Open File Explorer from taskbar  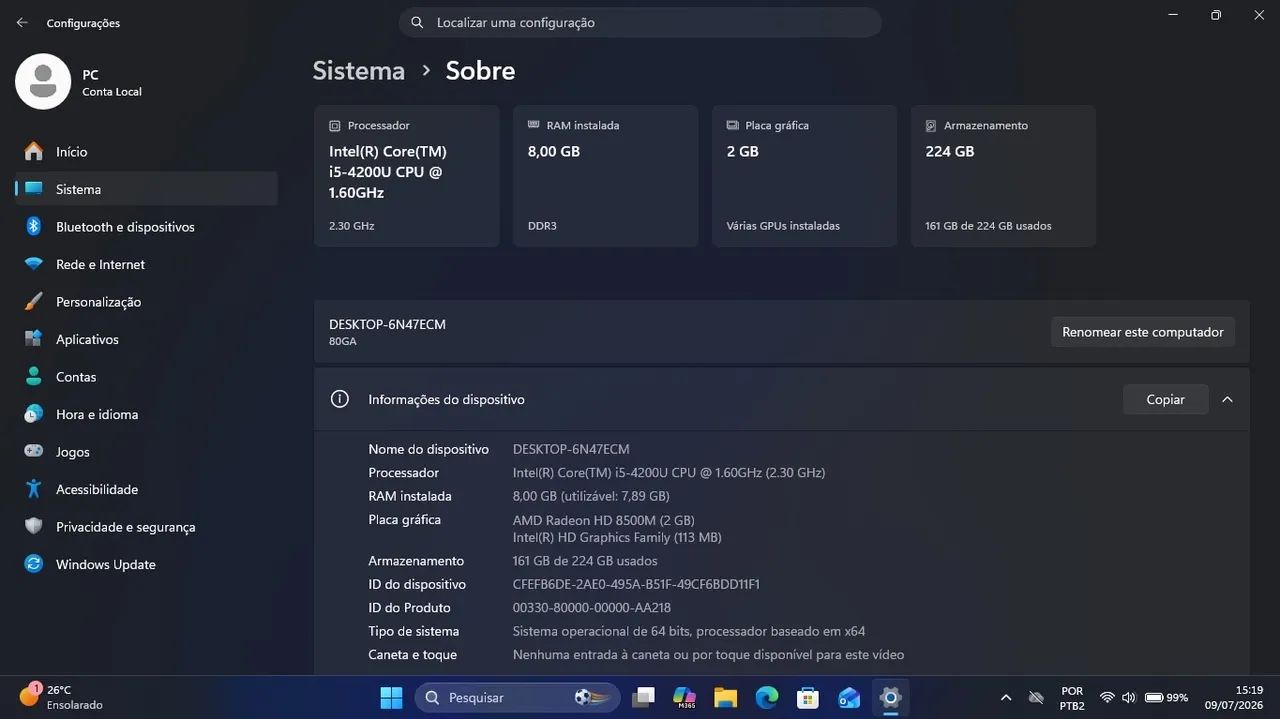coord(726,697)
